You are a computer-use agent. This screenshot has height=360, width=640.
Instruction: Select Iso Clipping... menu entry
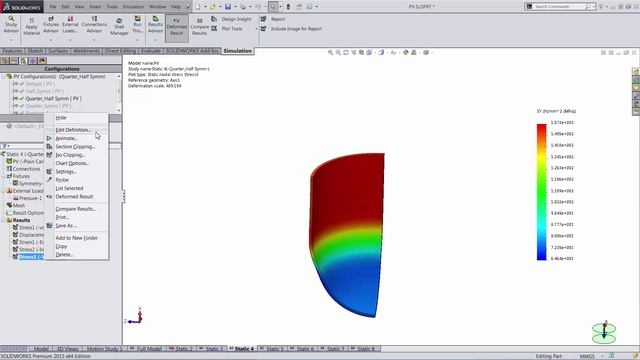(x=70, y=155)
